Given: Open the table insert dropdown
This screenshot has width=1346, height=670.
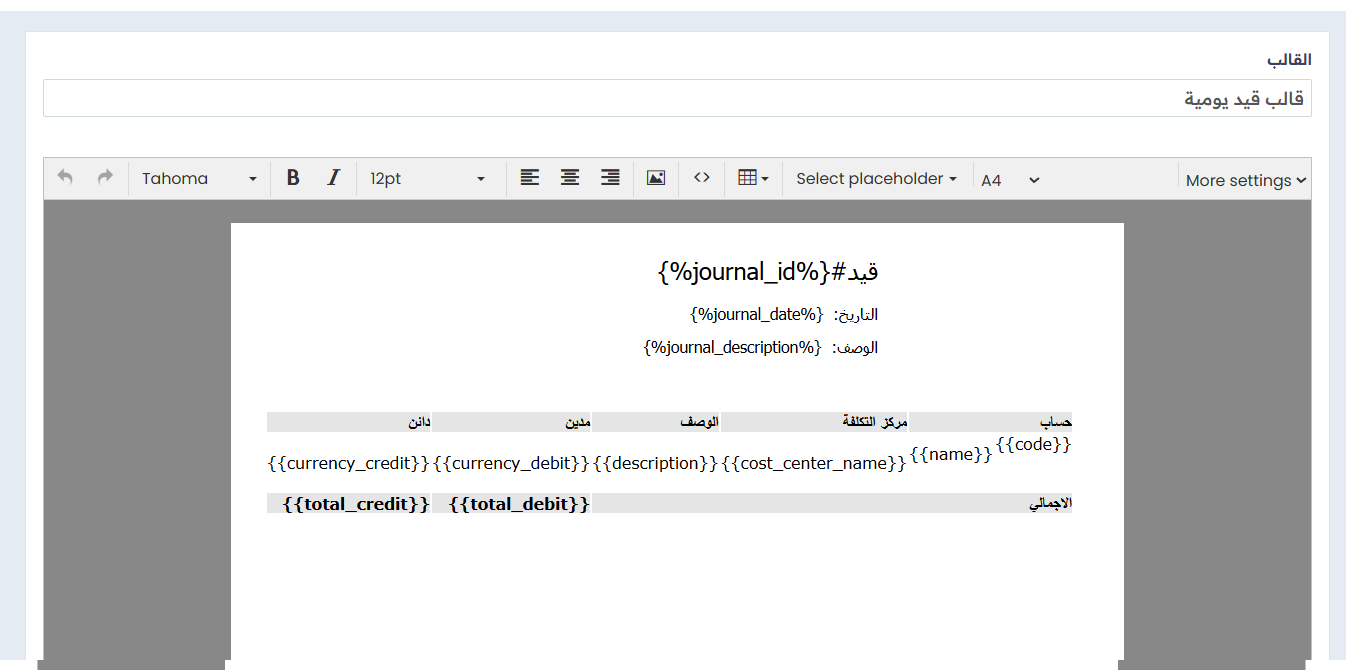Looking at the screenshot, I should coord(753,178).
